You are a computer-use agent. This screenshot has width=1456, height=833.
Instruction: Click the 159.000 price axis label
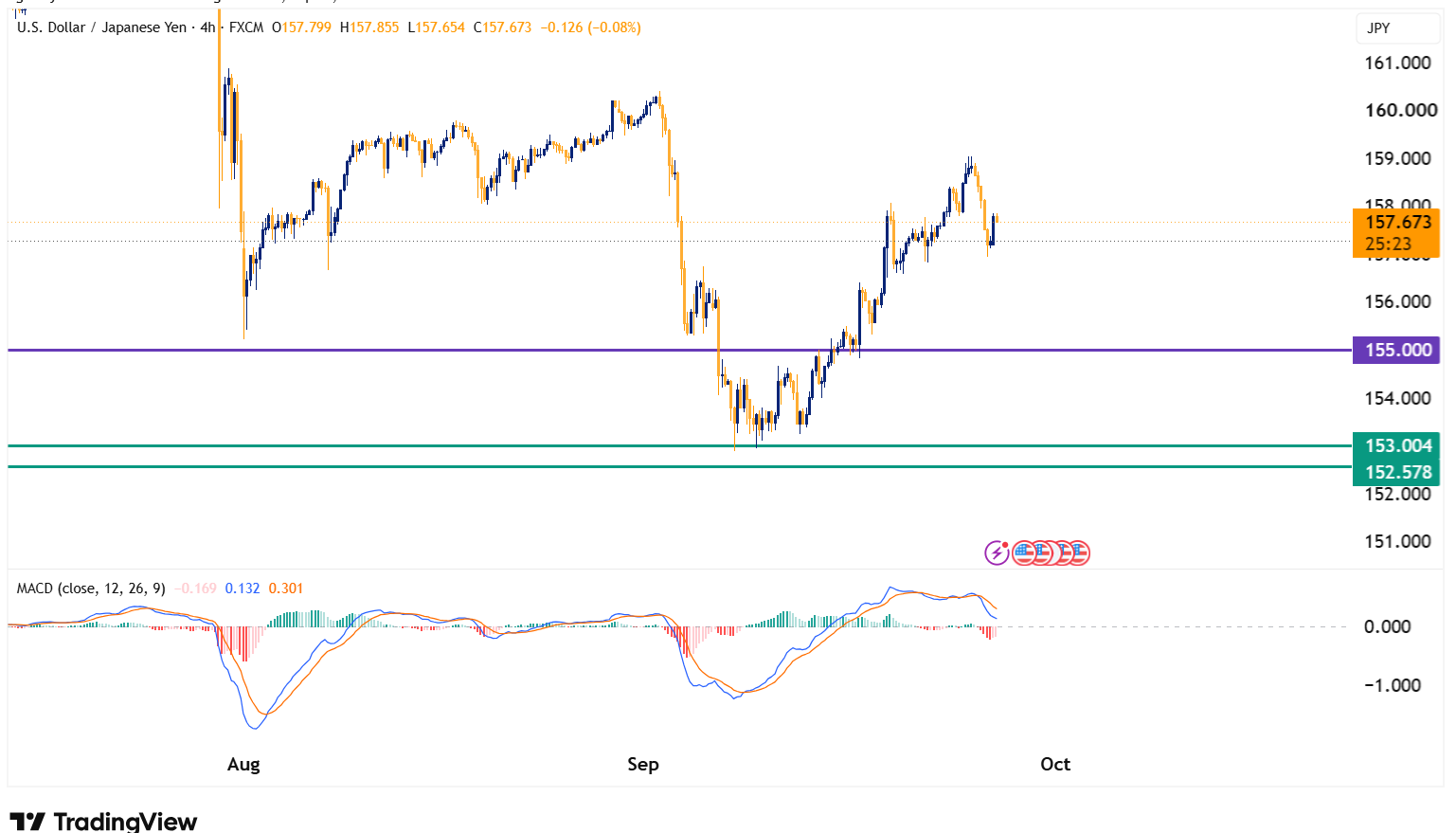(x=1397, y=158)
